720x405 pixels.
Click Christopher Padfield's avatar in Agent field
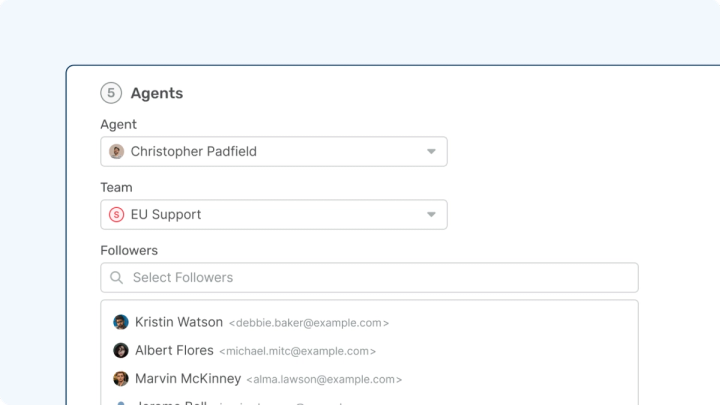pos(117,152)
